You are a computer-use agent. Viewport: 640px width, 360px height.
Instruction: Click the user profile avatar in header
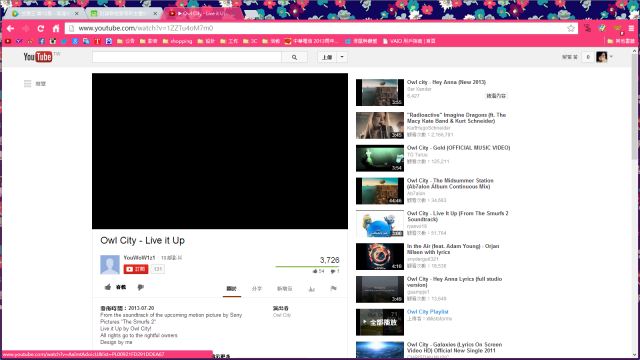coord(602,57)
